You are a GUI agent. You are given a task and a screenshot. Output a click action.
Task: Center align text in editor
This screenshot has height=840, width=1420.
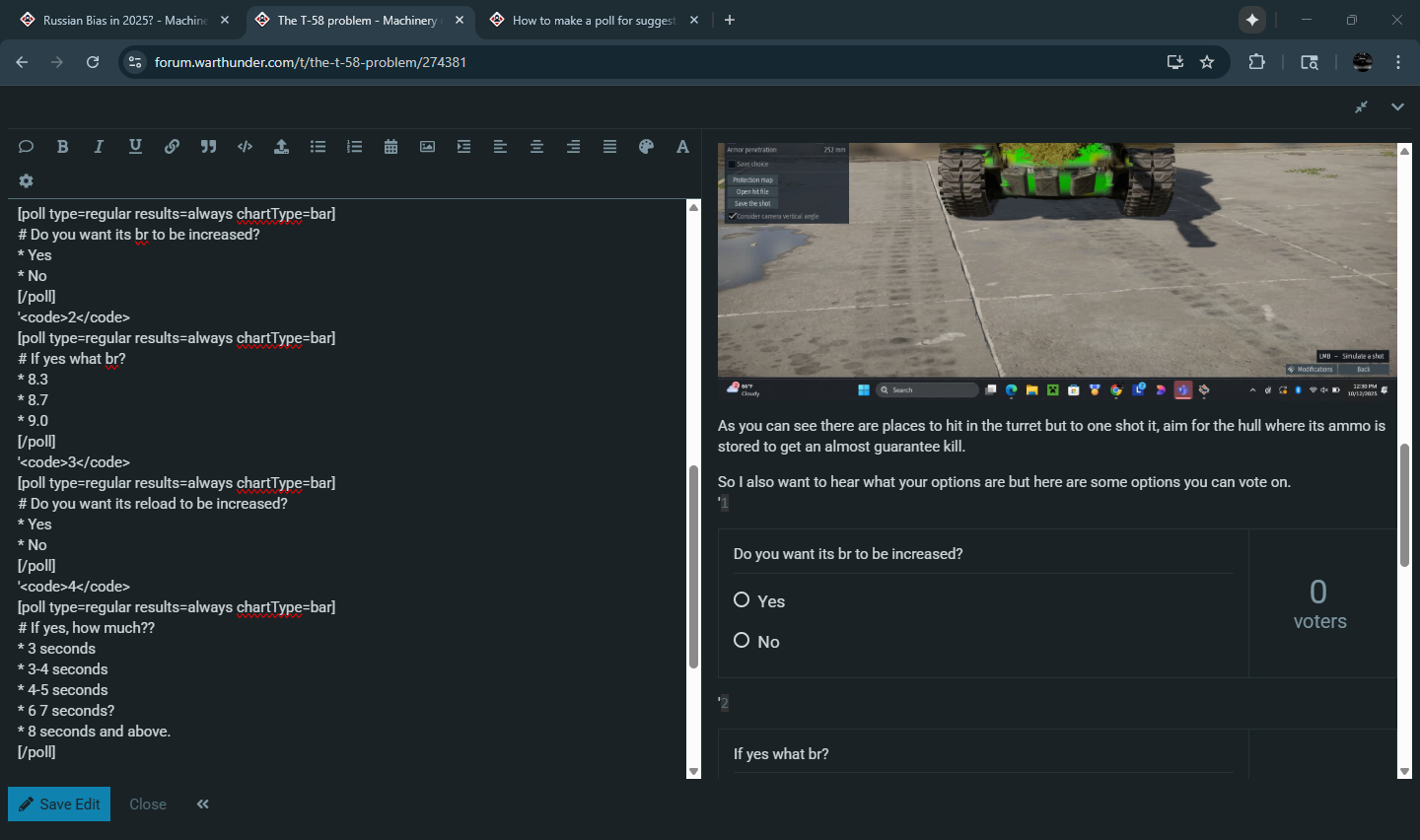coord(536,147)
